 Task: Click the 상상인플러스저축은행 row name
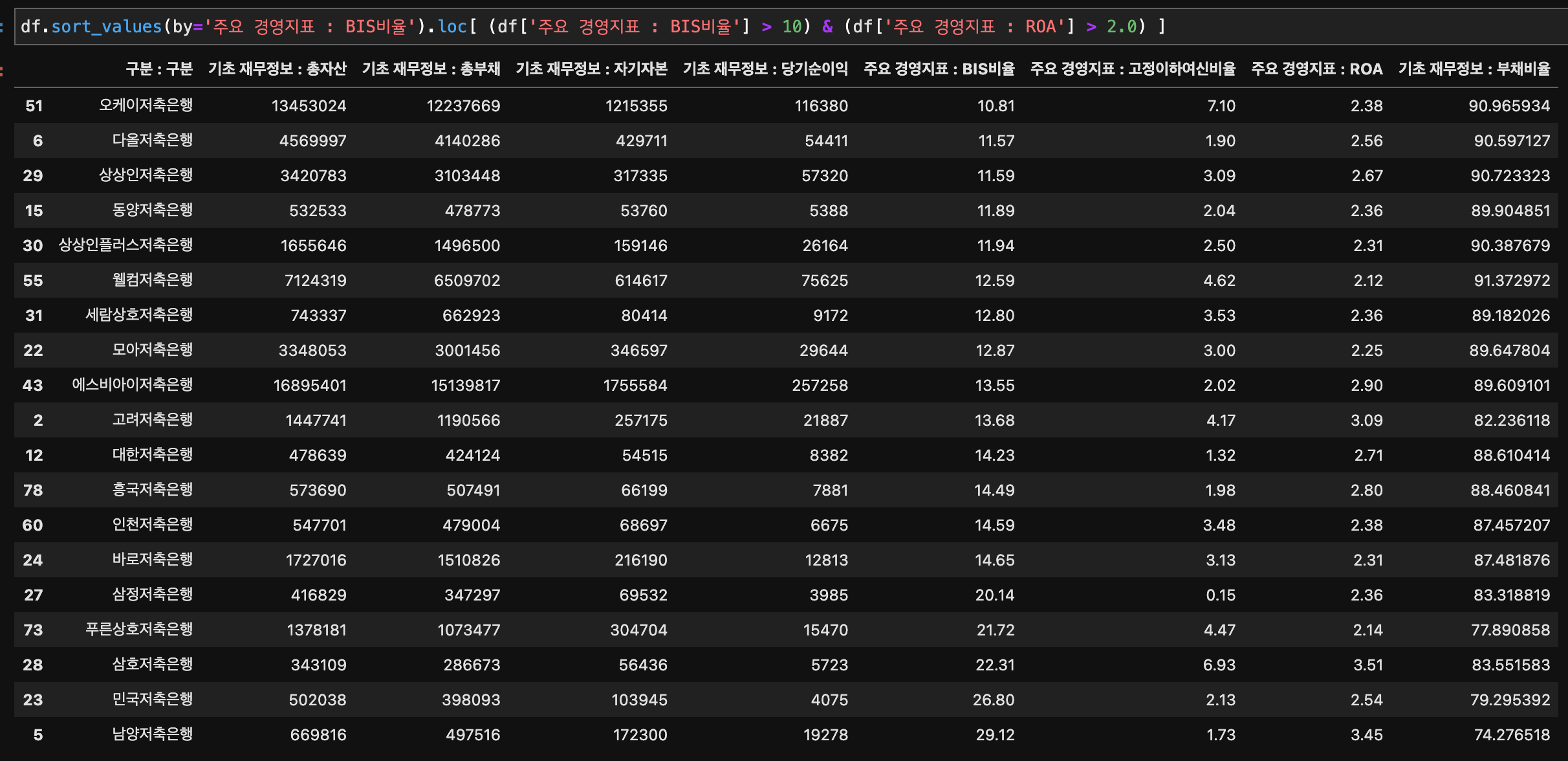pyautogui.click(x=125, y=245)
